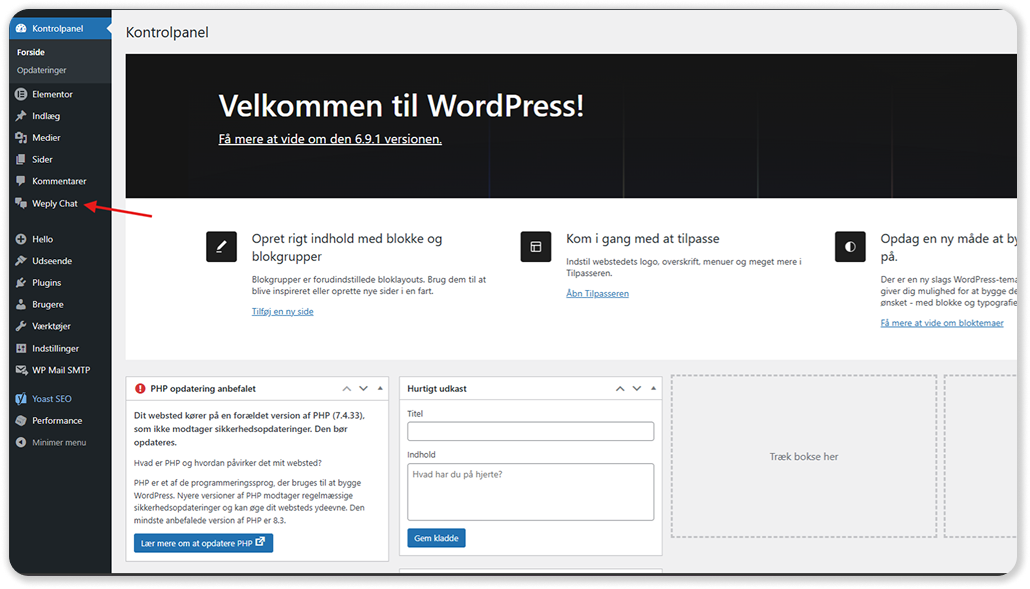
Task: Click the Gem kladde button
Action: pos(436,538)
